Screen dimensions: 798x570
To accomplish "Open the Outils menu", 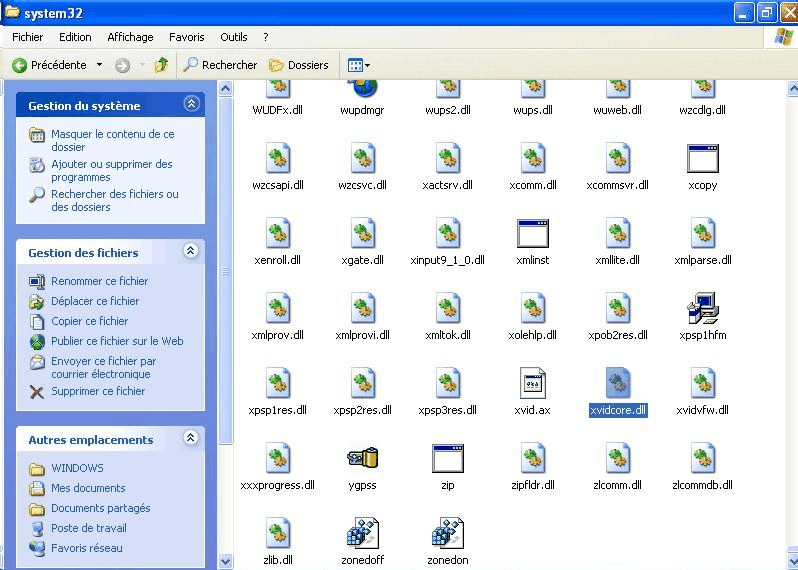I will [234, 37].
